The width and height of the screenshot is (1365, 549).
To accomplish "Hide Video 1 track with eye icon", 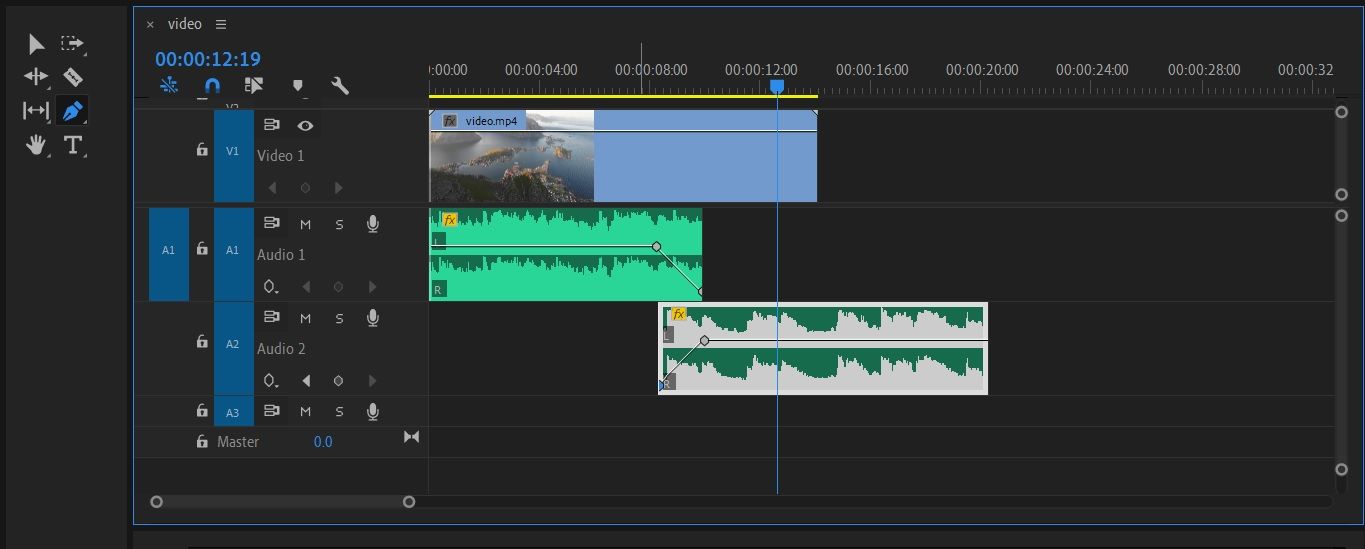I will 305,125.
